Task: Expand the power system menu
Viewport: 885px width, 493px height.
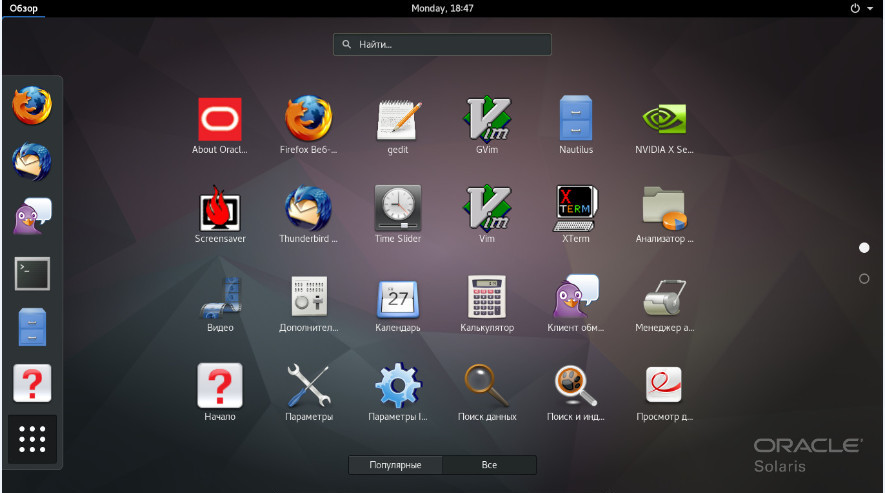Action: tap(860, 8)
